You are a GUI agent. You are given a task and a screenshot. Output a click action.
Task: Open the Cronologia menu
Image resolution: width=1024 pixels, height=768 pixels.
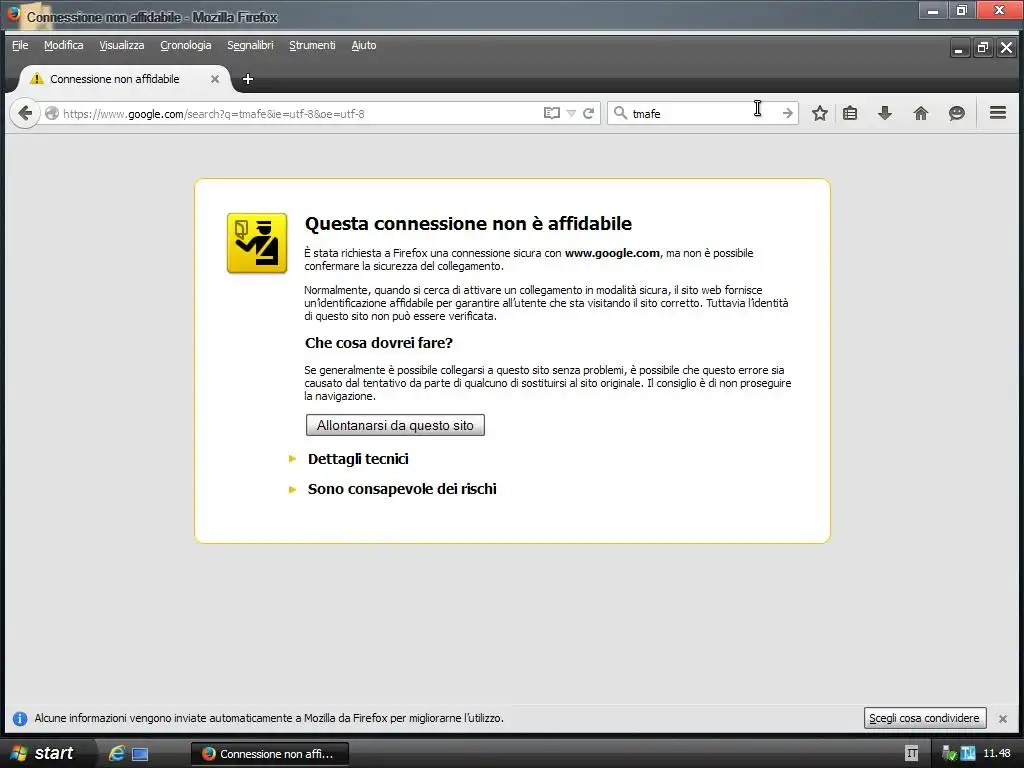coord(185,45)
